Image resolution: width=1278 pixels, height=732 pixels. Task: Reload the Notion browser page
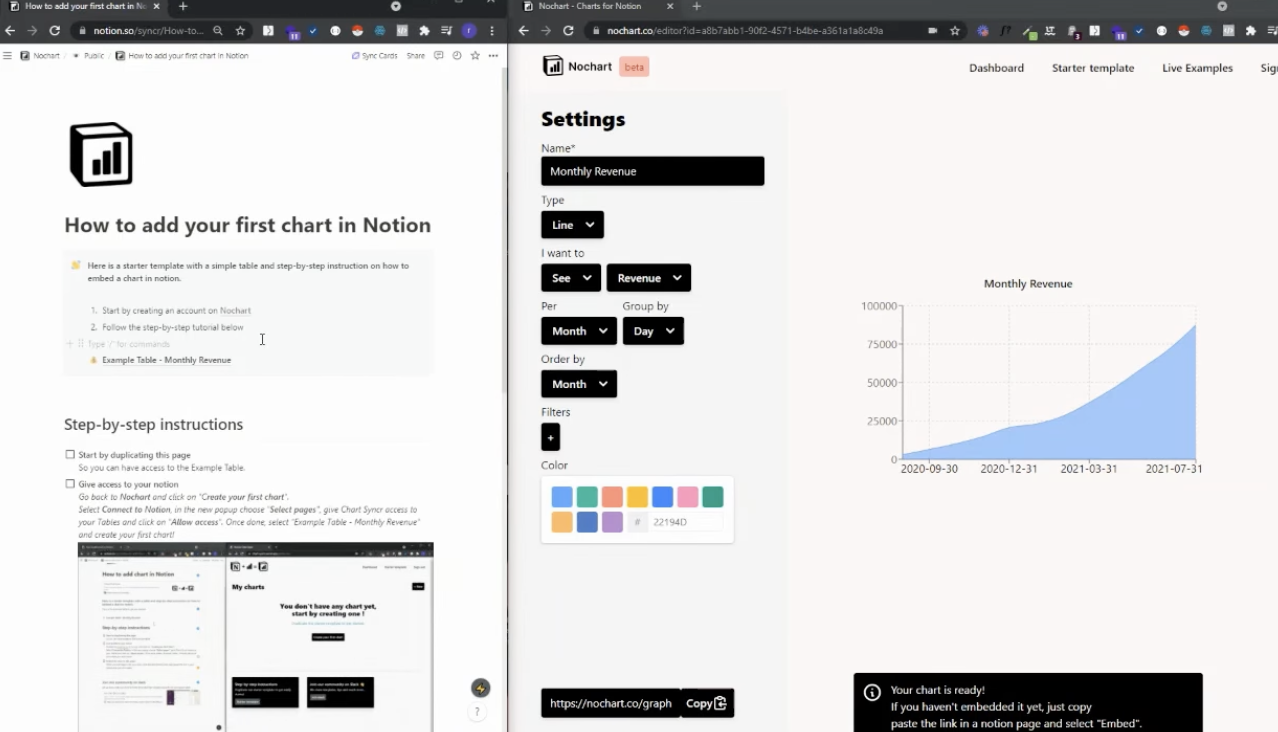tap(54, 31)
